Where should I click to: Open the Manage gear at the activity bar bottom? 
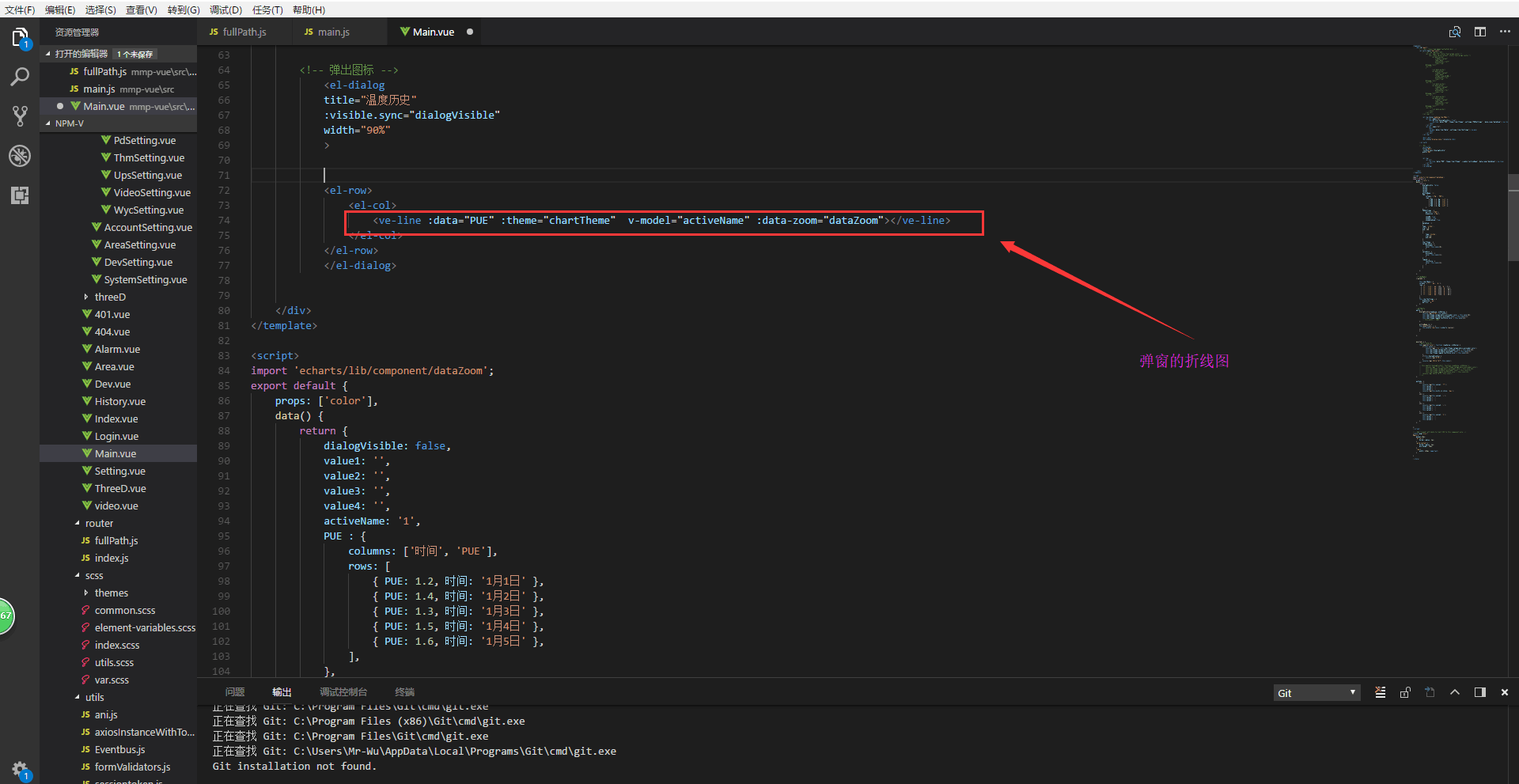click(x=20, y=769)
